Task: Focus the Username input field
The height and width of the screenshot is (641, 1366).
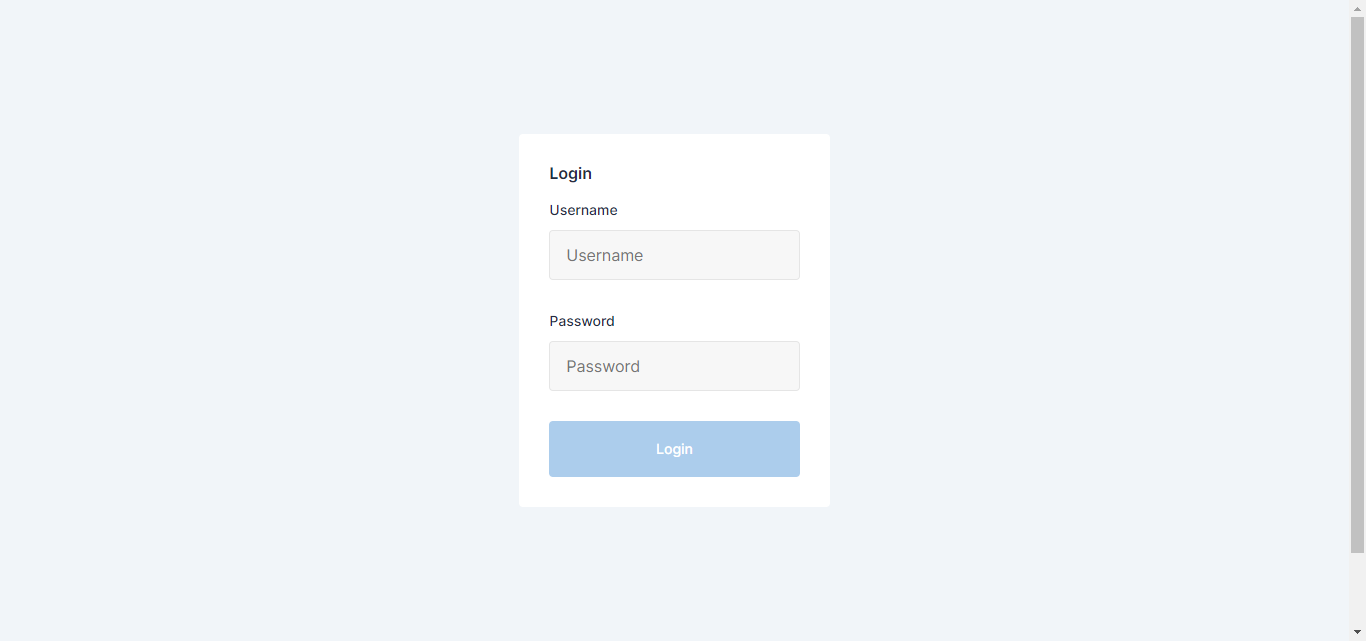Action: coord(674,255)
